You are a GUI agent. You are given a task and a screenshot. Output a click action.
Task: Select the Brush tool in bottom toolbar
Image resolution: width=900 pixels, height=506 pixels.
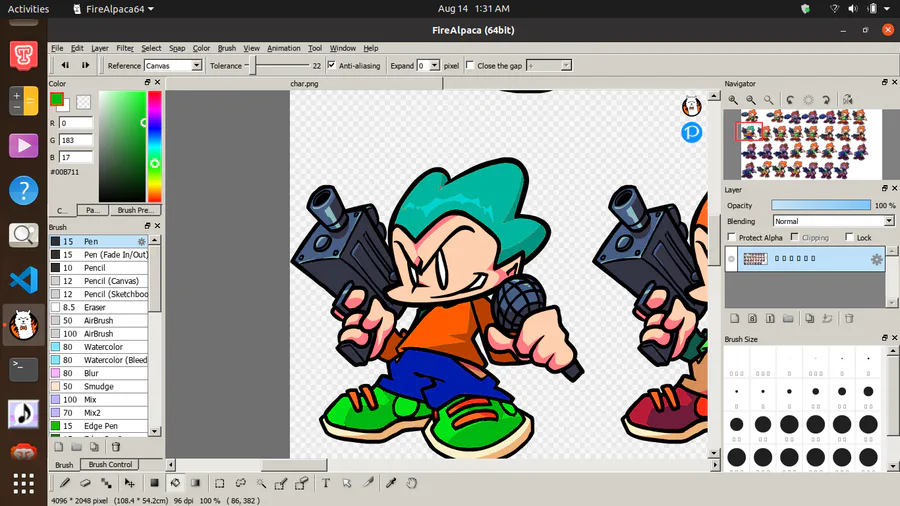(x=65, y=483)
